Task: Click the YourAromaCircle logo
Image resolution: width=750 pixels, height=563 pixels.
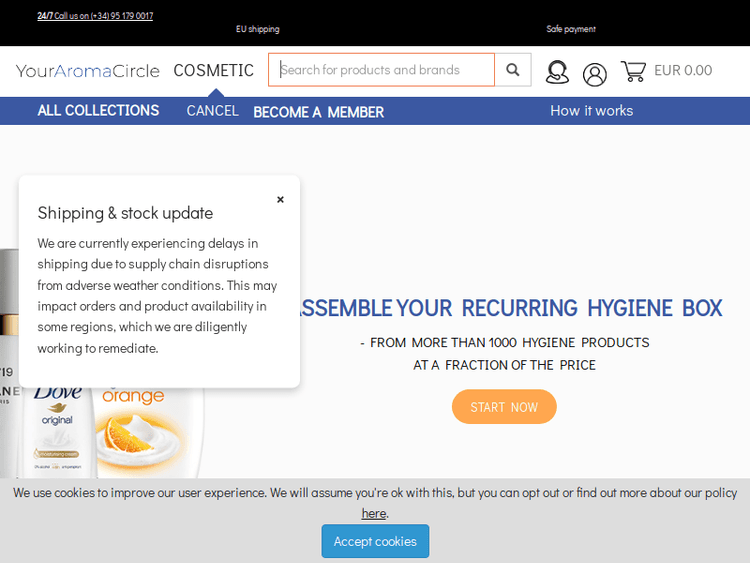Action: [88, 71]
